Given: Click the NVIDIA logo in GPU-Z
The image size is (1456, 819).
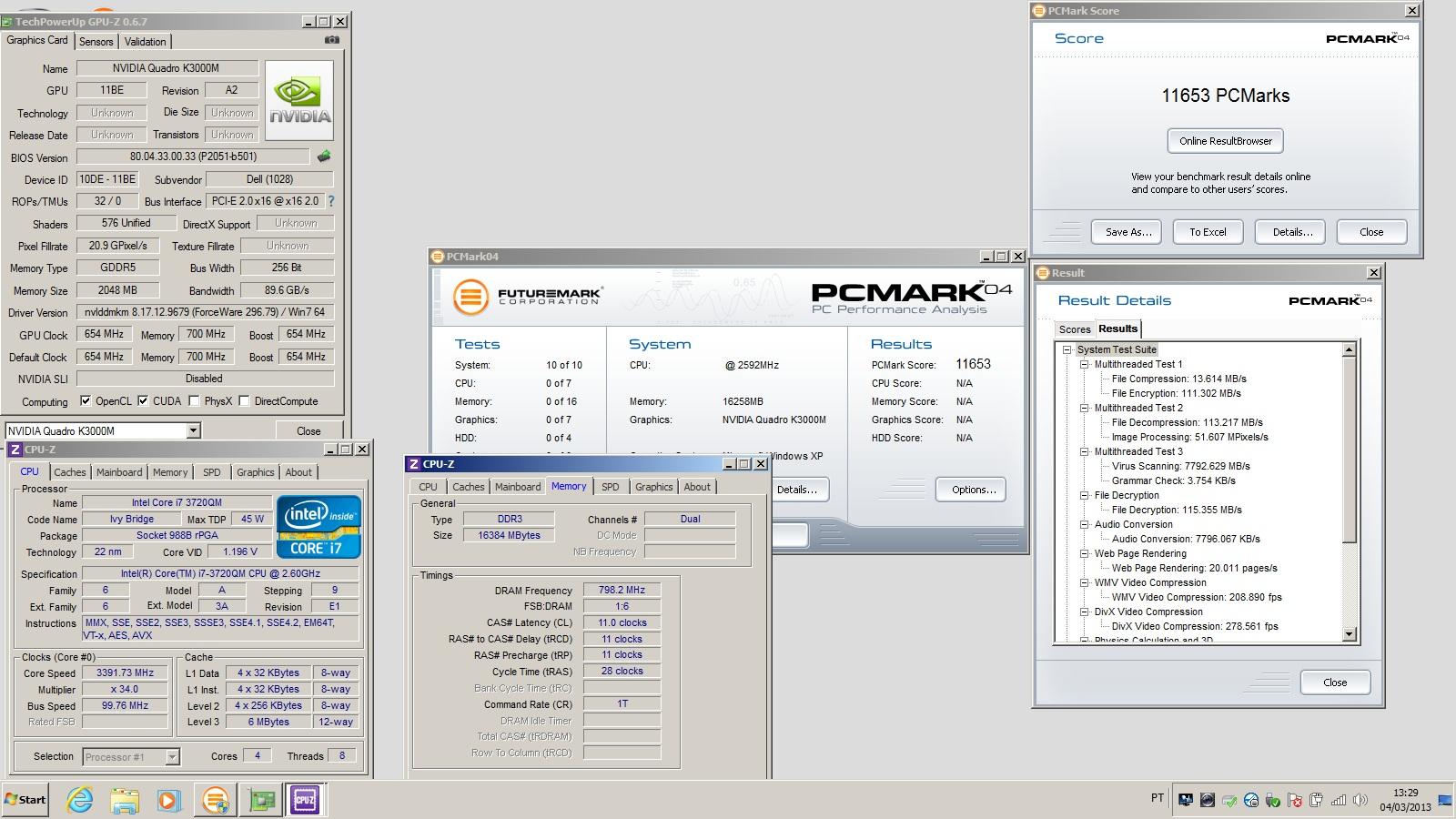Looking at the screenshot, I should (299, 101).
